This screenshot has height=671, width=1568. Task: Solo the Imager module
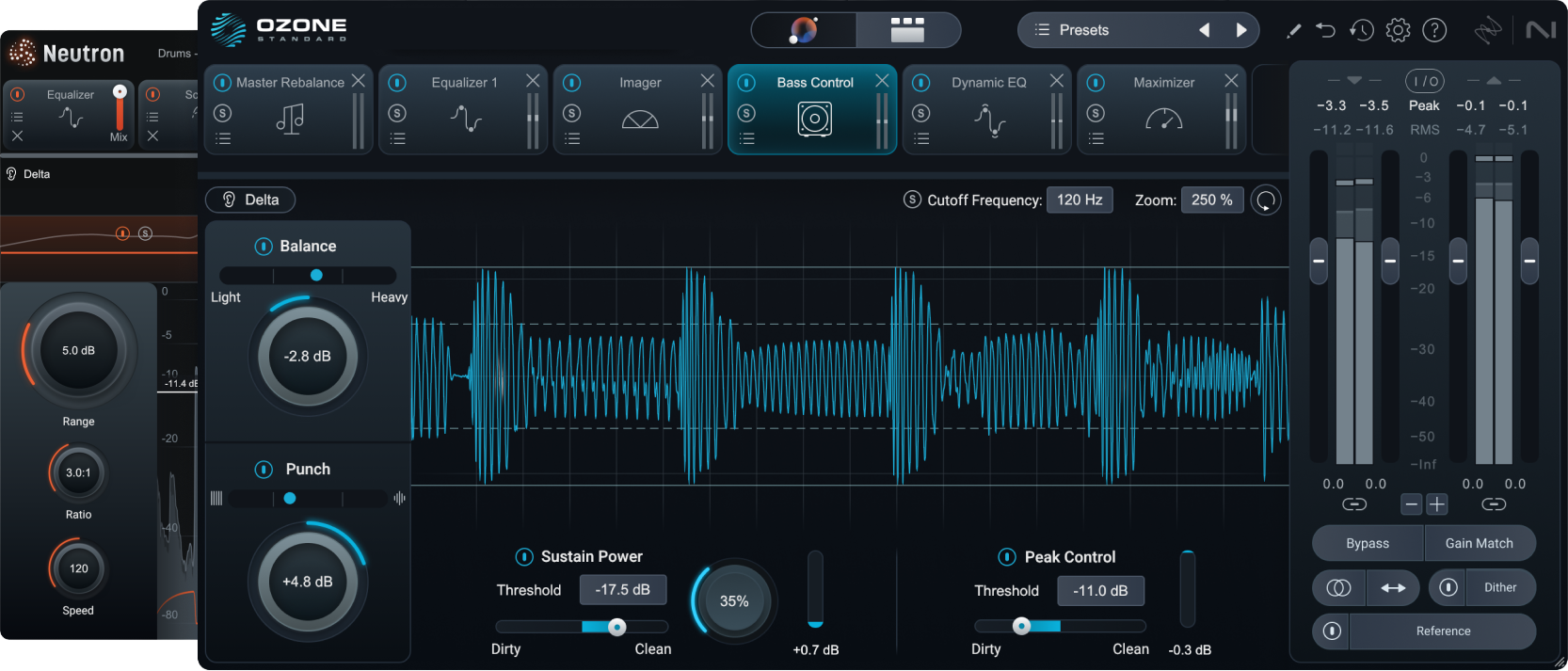pos(572,113)
